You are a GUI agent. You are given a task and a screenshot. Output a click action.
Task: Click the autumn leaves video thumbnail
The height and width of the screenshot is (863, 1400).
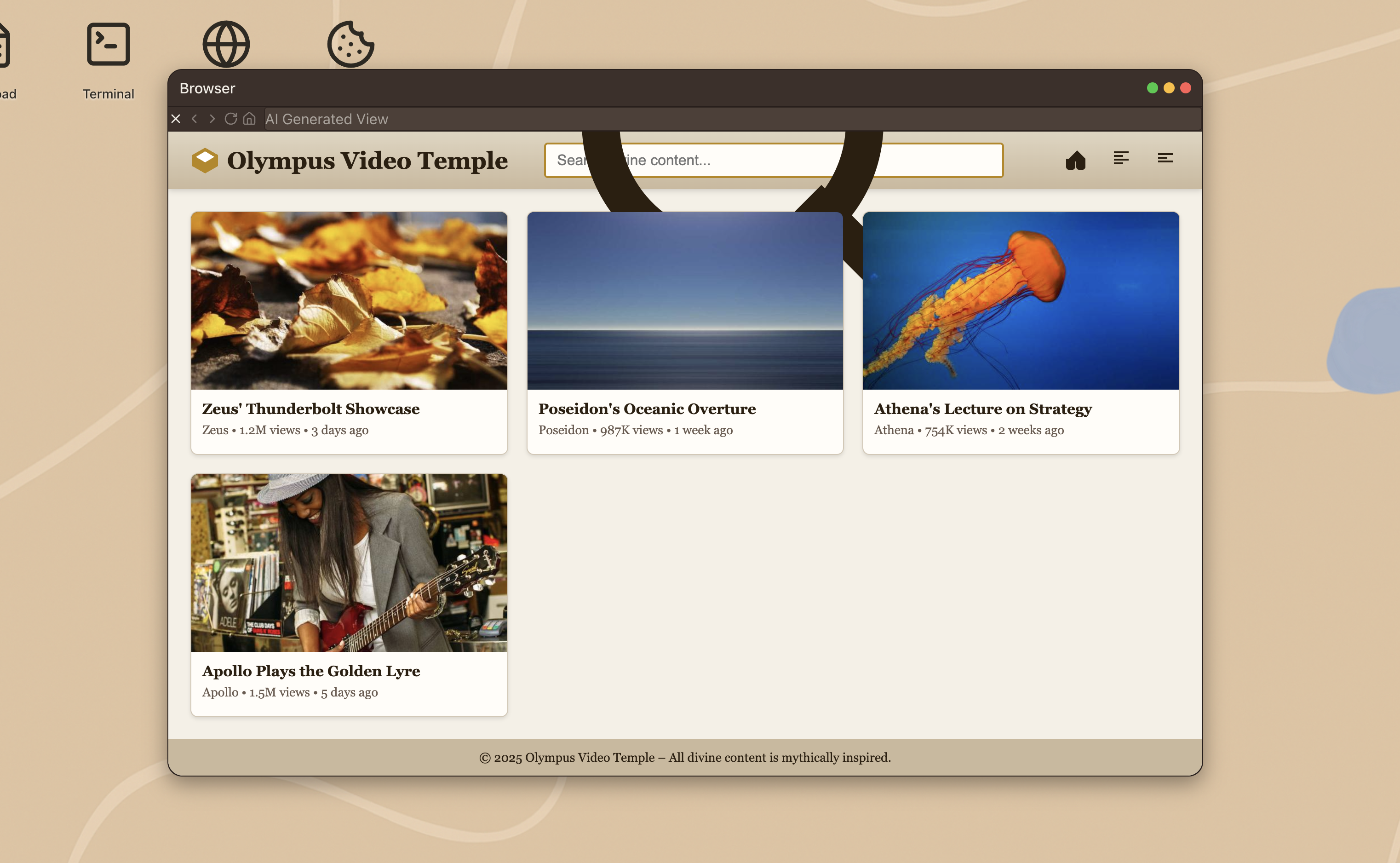(349, 301)
